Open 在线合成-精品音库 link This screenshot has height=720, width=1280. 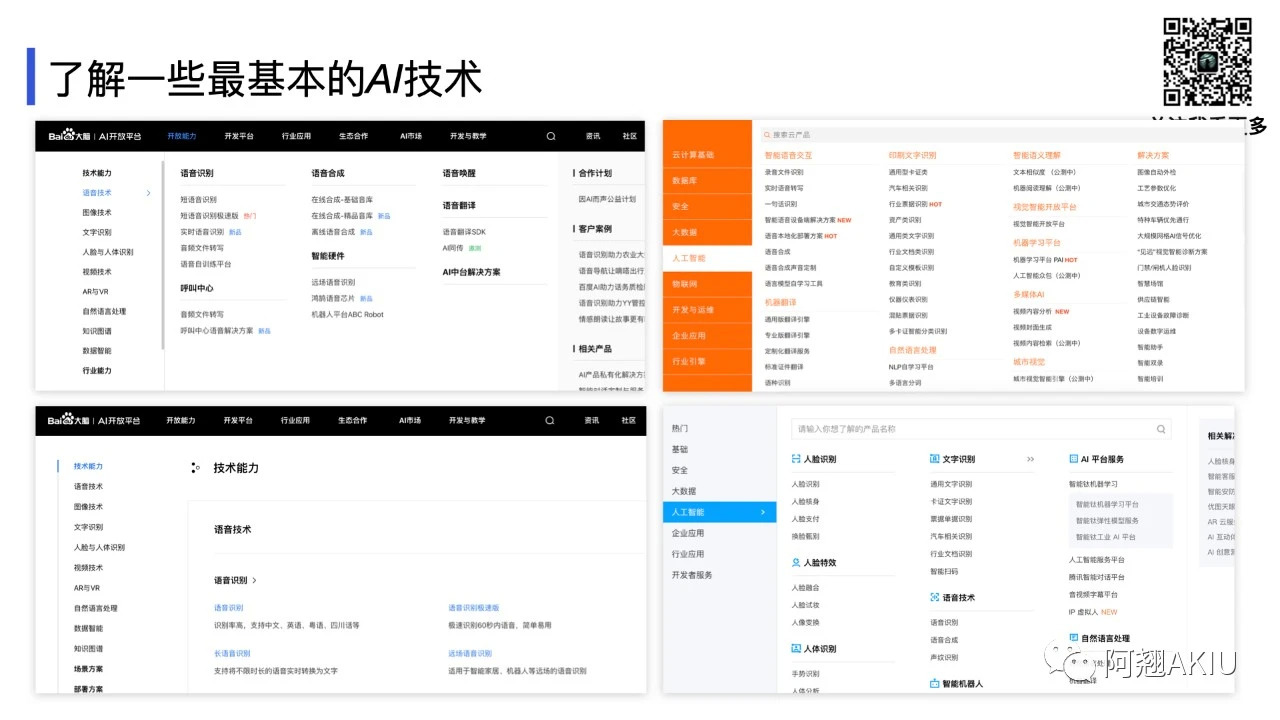click(342, 215)
